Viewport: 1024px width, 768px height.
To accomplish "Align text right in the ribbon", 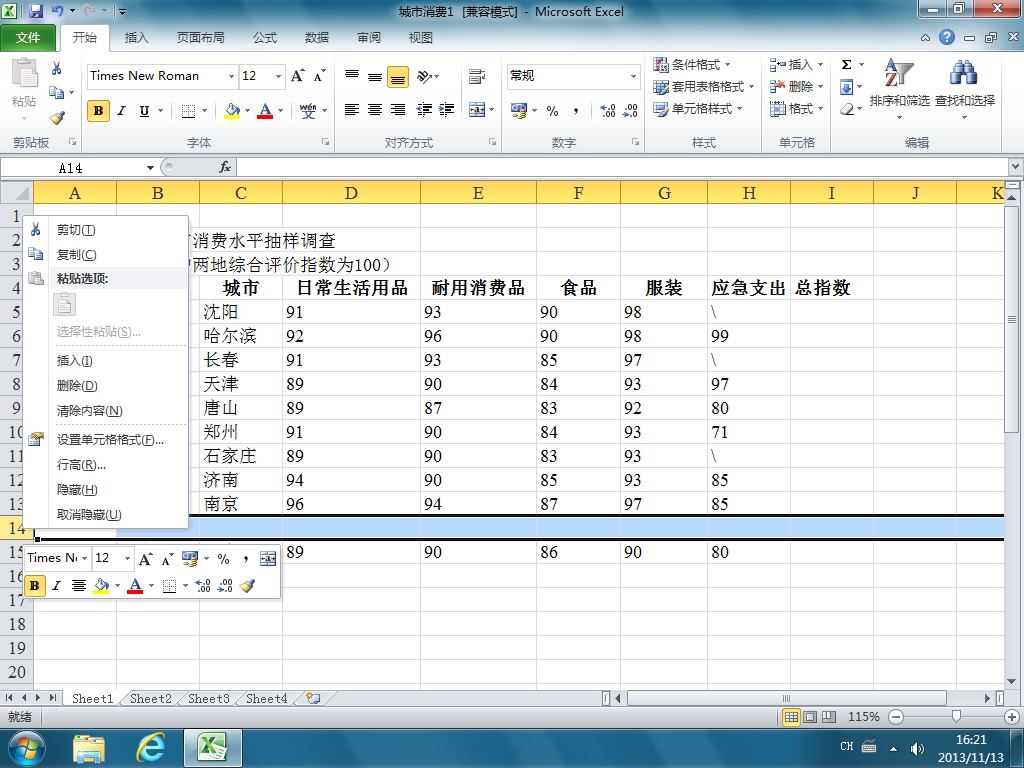I will [x=398, y=110].
